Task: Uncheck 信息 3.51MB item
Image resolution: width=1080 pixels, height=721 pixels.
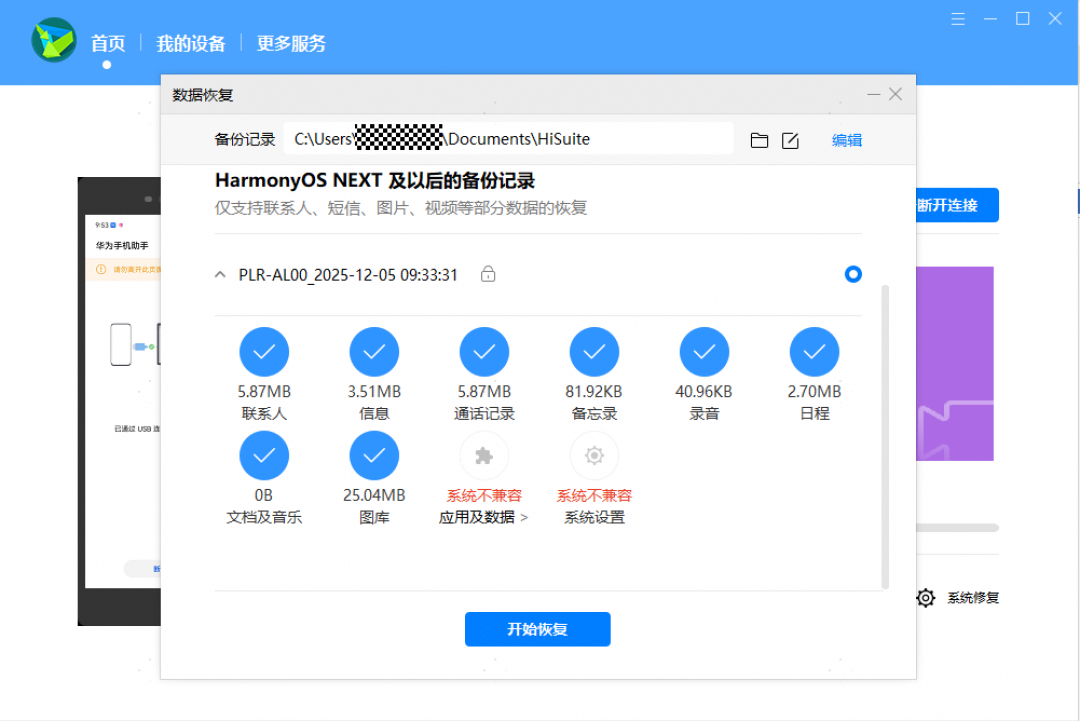Action: (374, 352)
